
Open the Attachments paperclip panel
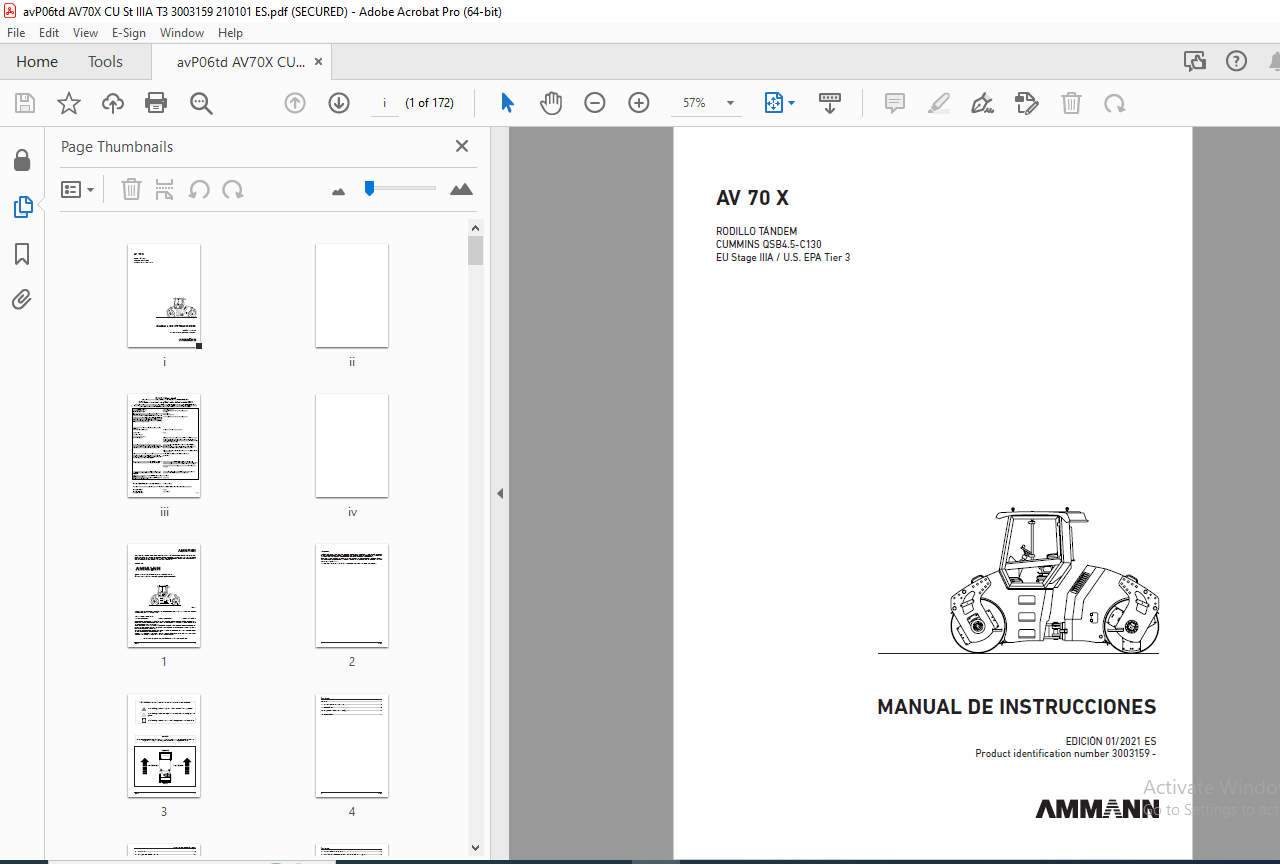click(22, 300)
